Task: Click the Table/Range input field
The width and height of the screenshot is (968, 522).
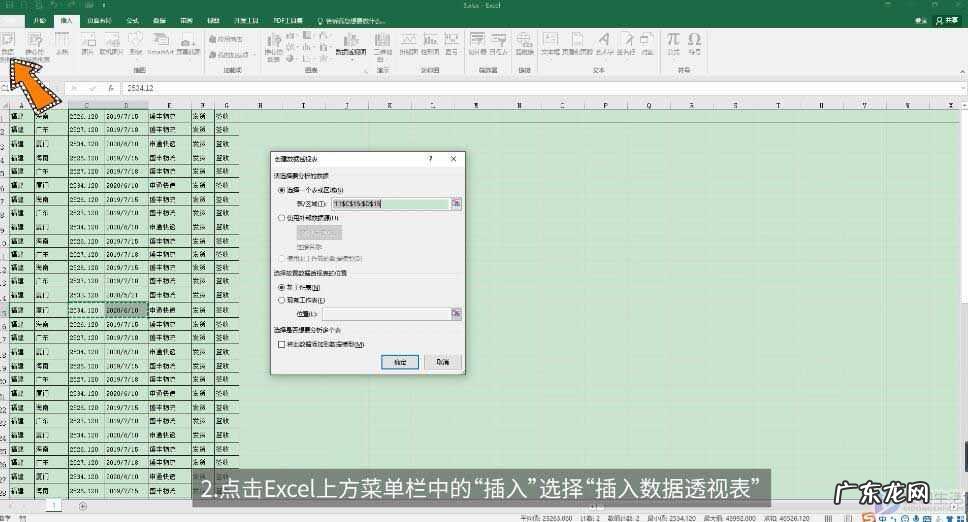Action: pos(390,204)
